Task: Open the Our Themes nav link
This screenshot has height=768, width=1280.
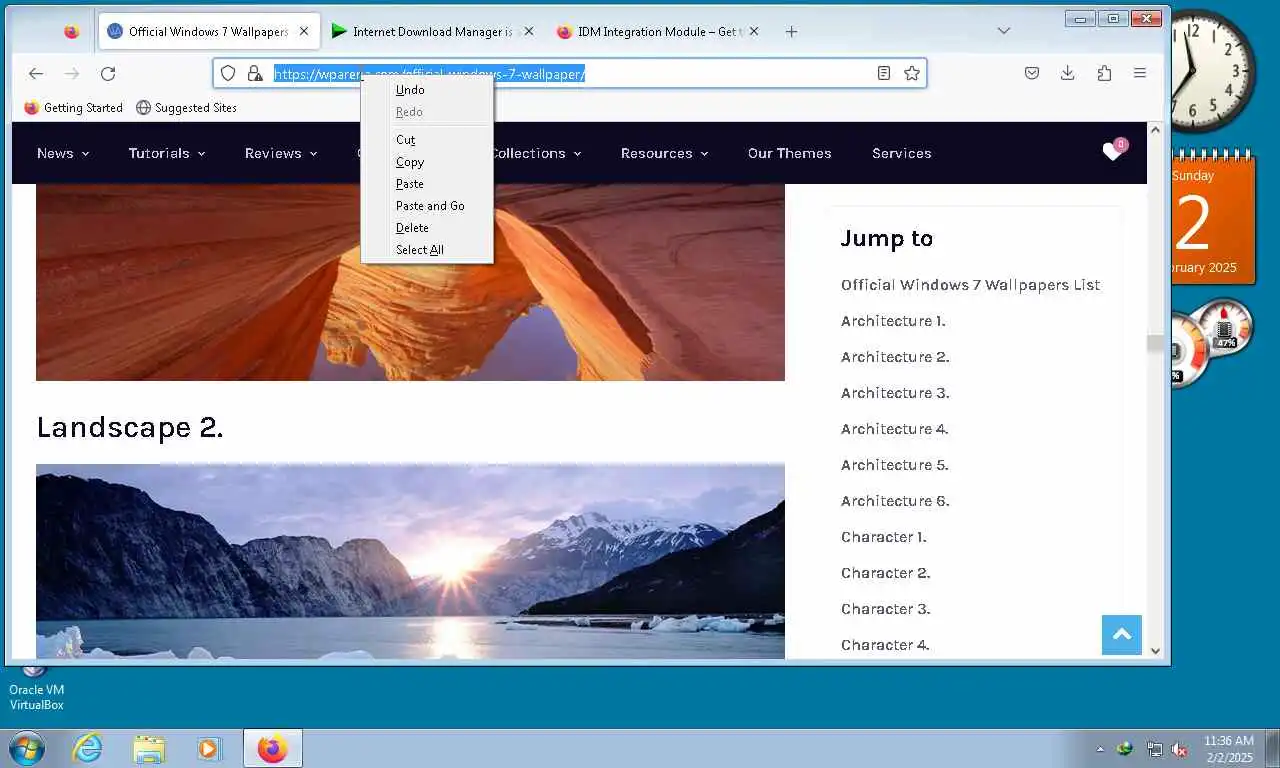Action: pos(789,153)
